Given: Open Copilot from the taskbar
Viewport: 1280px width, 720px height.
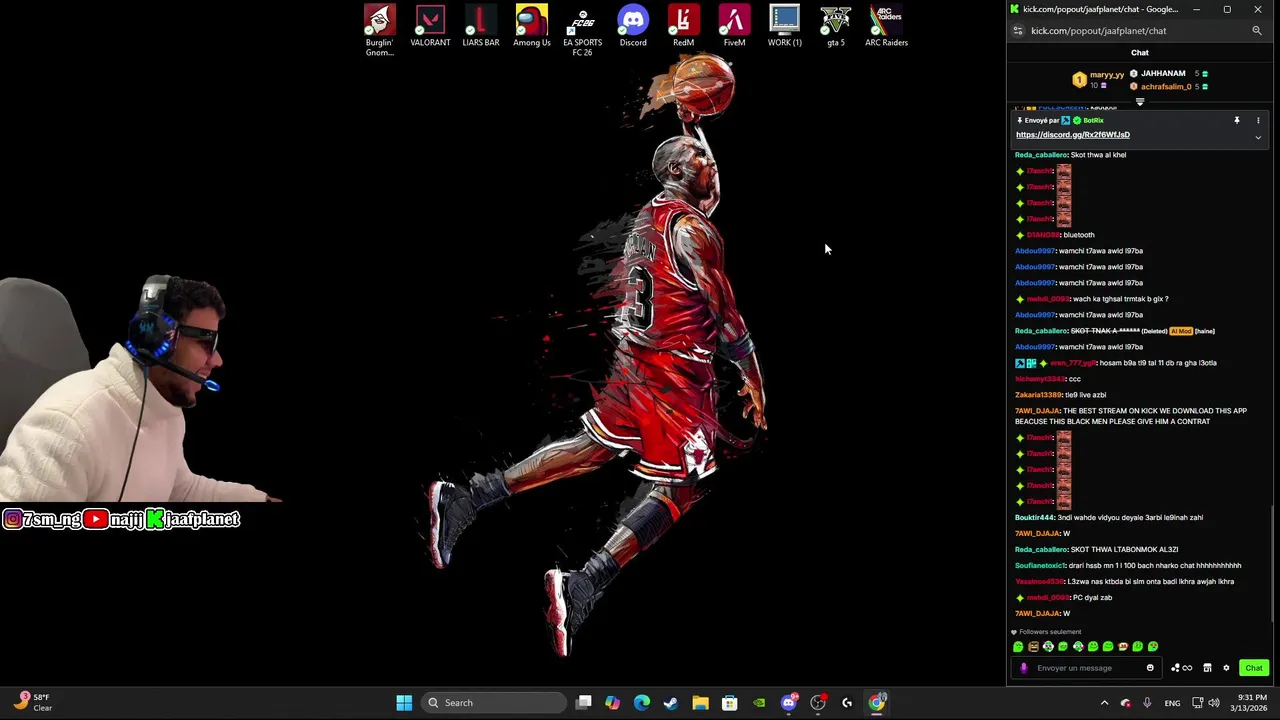Looking at the screenshot, I should click(x=613, y=703).
